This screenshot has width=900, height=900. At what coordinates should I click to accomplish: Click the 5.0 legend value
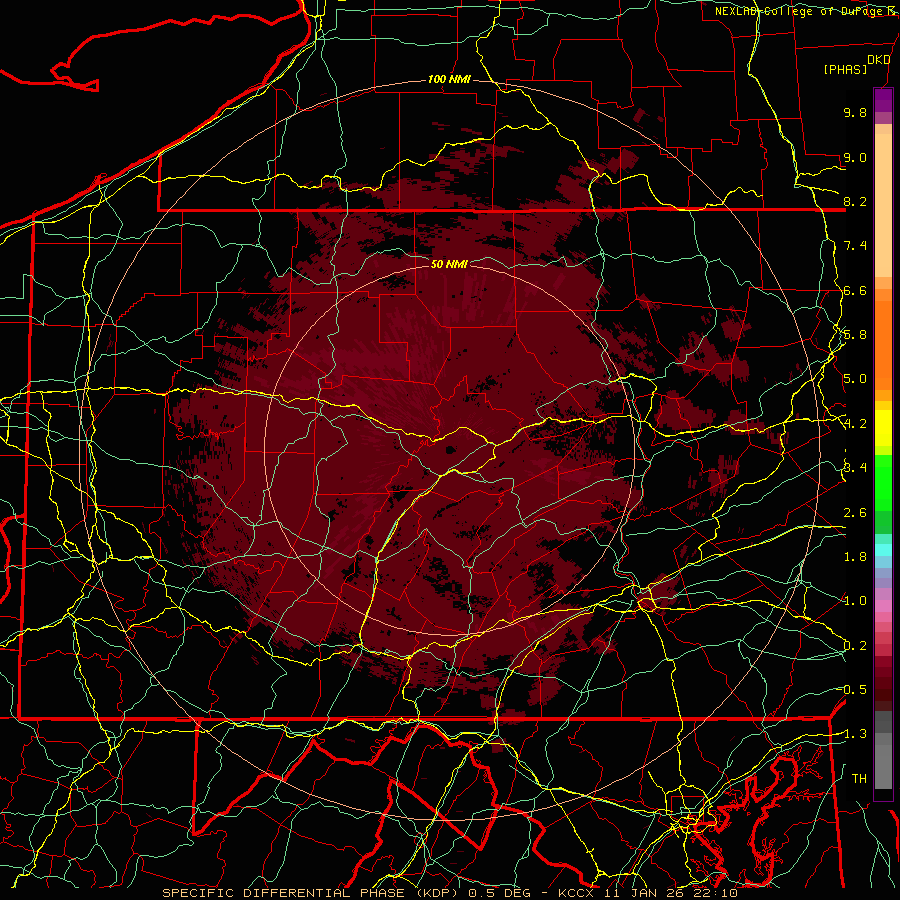pos(855,379)
